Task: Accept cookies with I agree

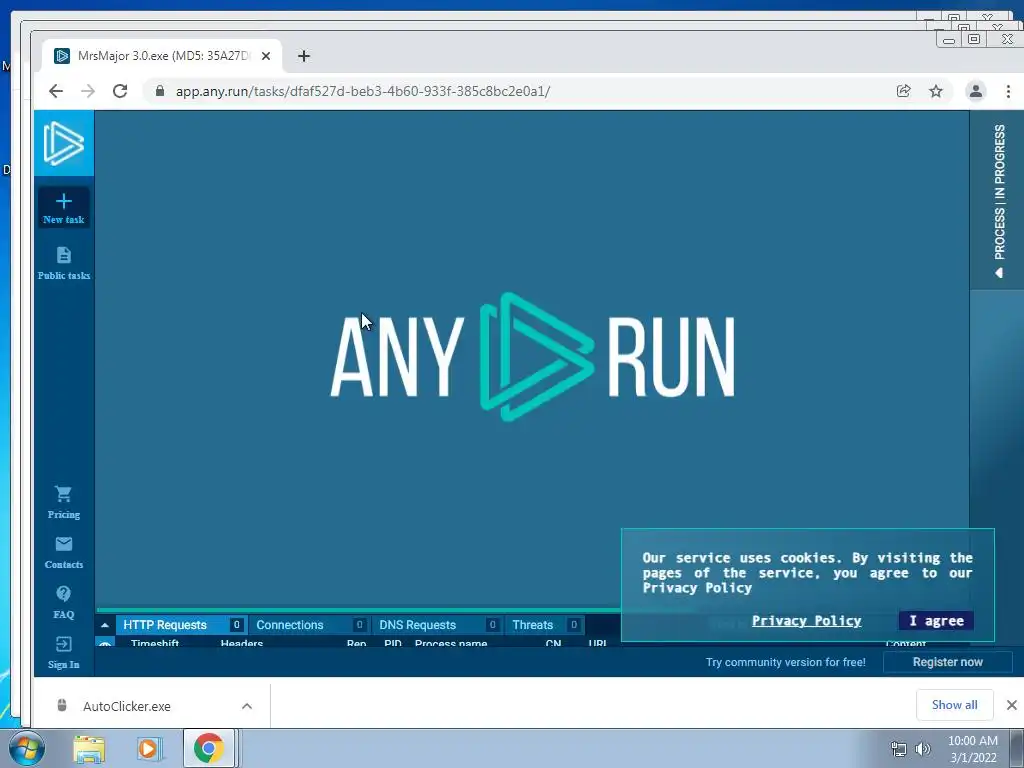Action: click(936, 620)
